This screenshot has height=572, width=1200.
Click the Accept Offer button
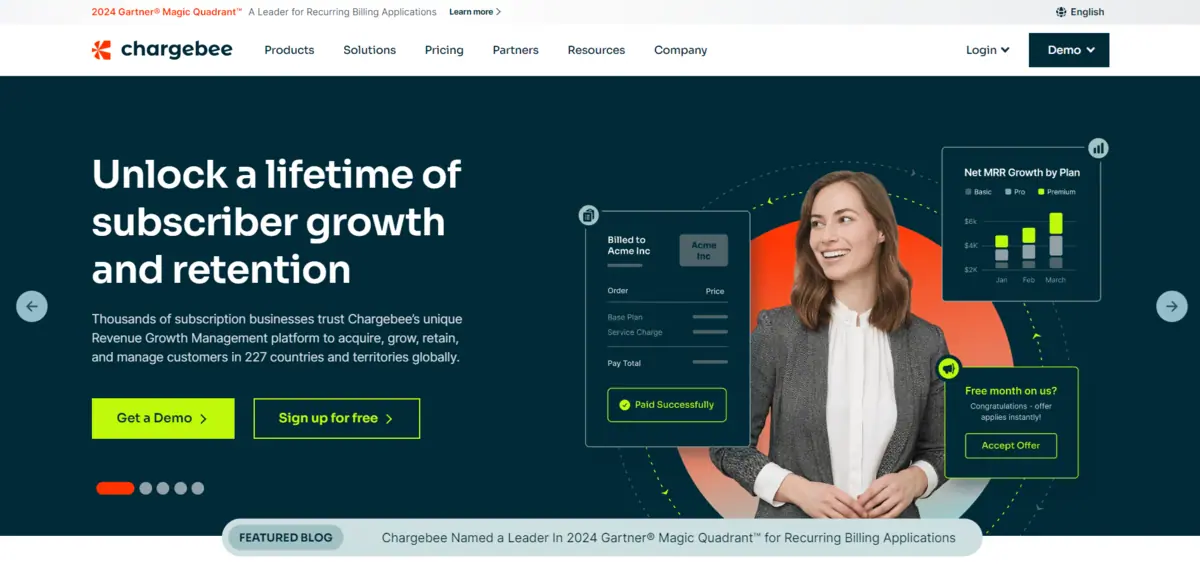coord(1011,446)
